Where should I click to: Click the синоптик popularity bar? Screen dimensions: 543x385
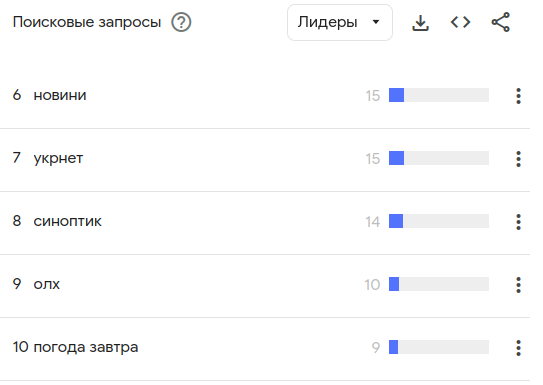tap(439, 221)
